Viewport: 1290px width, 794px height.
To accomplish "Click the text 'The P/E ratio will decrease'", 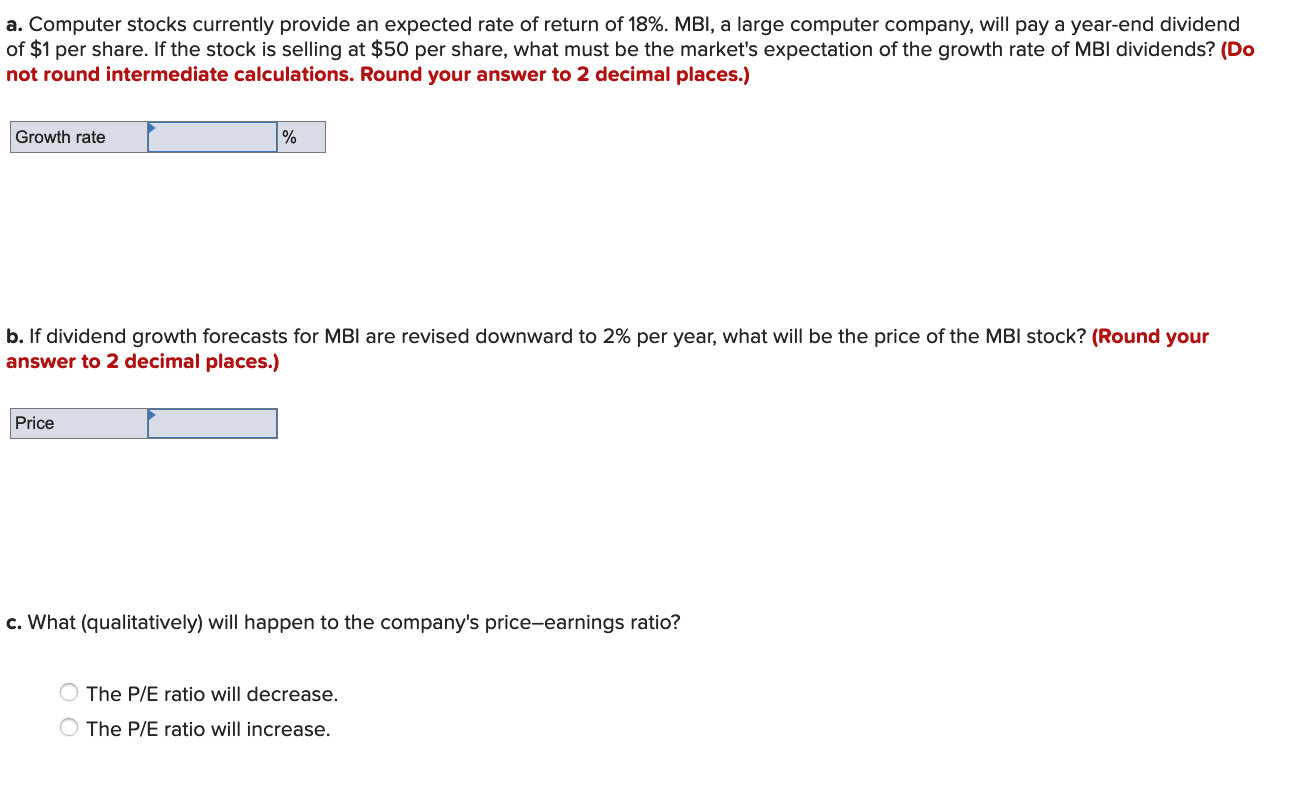I will pos(211,694).
